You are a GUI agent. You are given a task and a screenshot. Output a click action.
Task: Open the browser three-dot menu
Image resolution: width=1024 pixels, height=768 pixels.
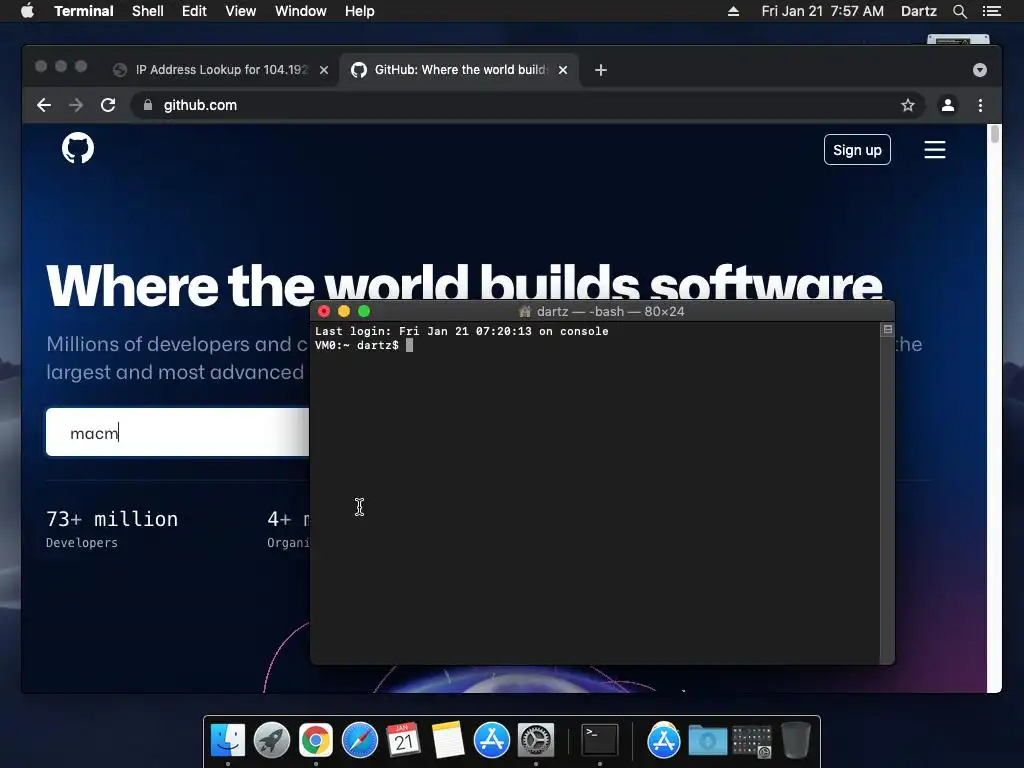tap(980, 105)
